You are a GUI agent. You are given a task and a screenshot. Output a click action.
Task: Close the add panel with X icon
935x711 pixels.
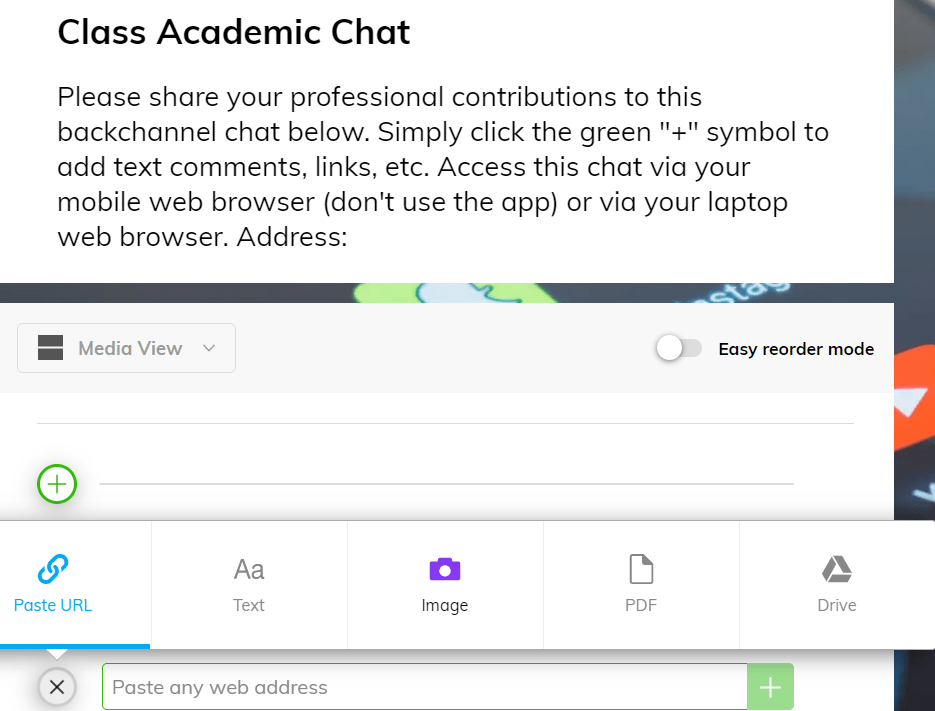point(57,687)
